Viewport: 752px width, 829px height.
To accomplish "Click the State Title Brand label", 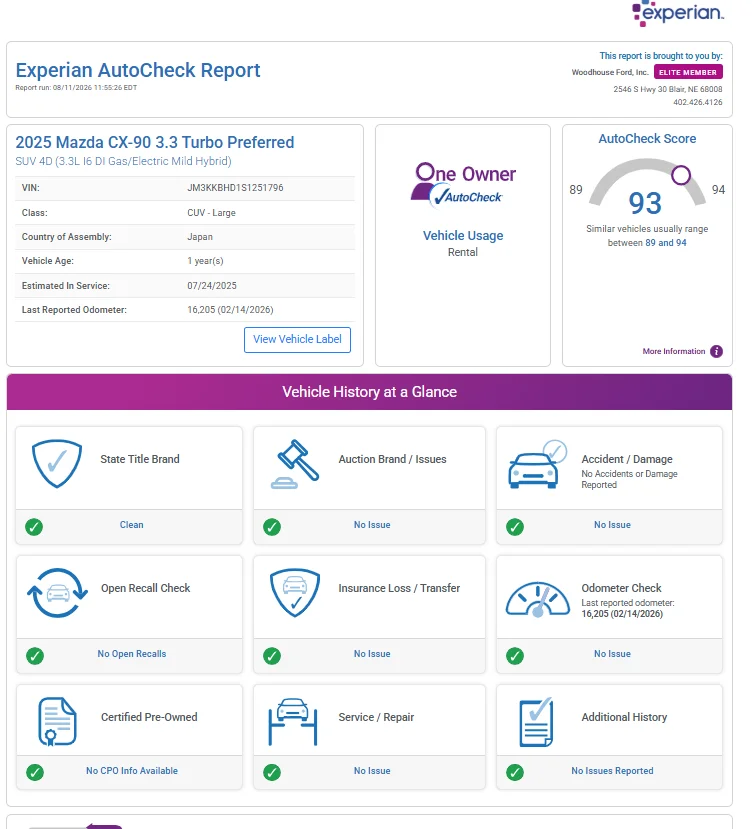I will pos(140,459).
